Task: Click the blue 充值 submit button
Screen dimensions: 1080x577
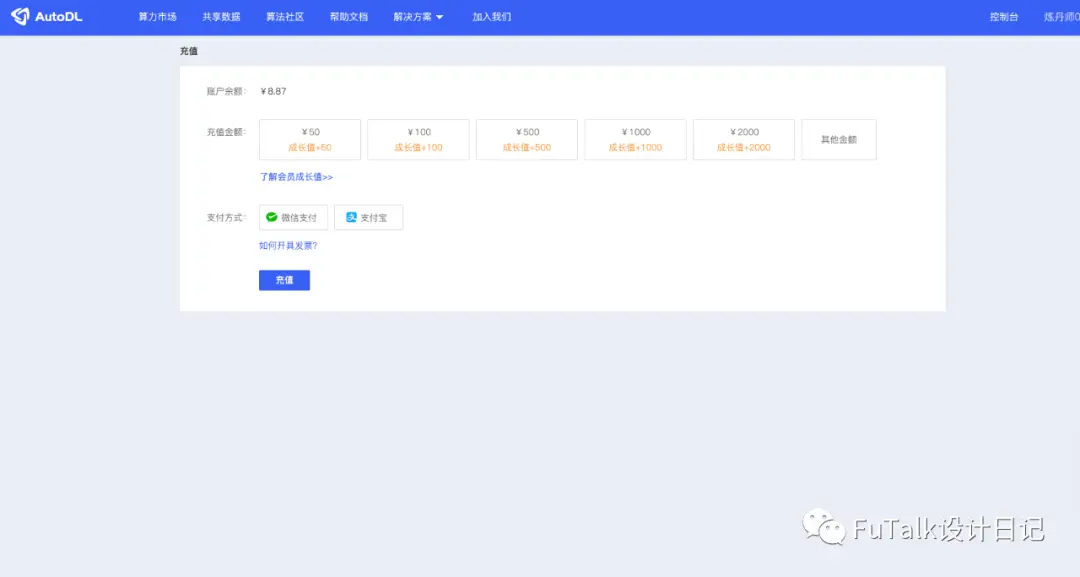Action: coord(284,280)
